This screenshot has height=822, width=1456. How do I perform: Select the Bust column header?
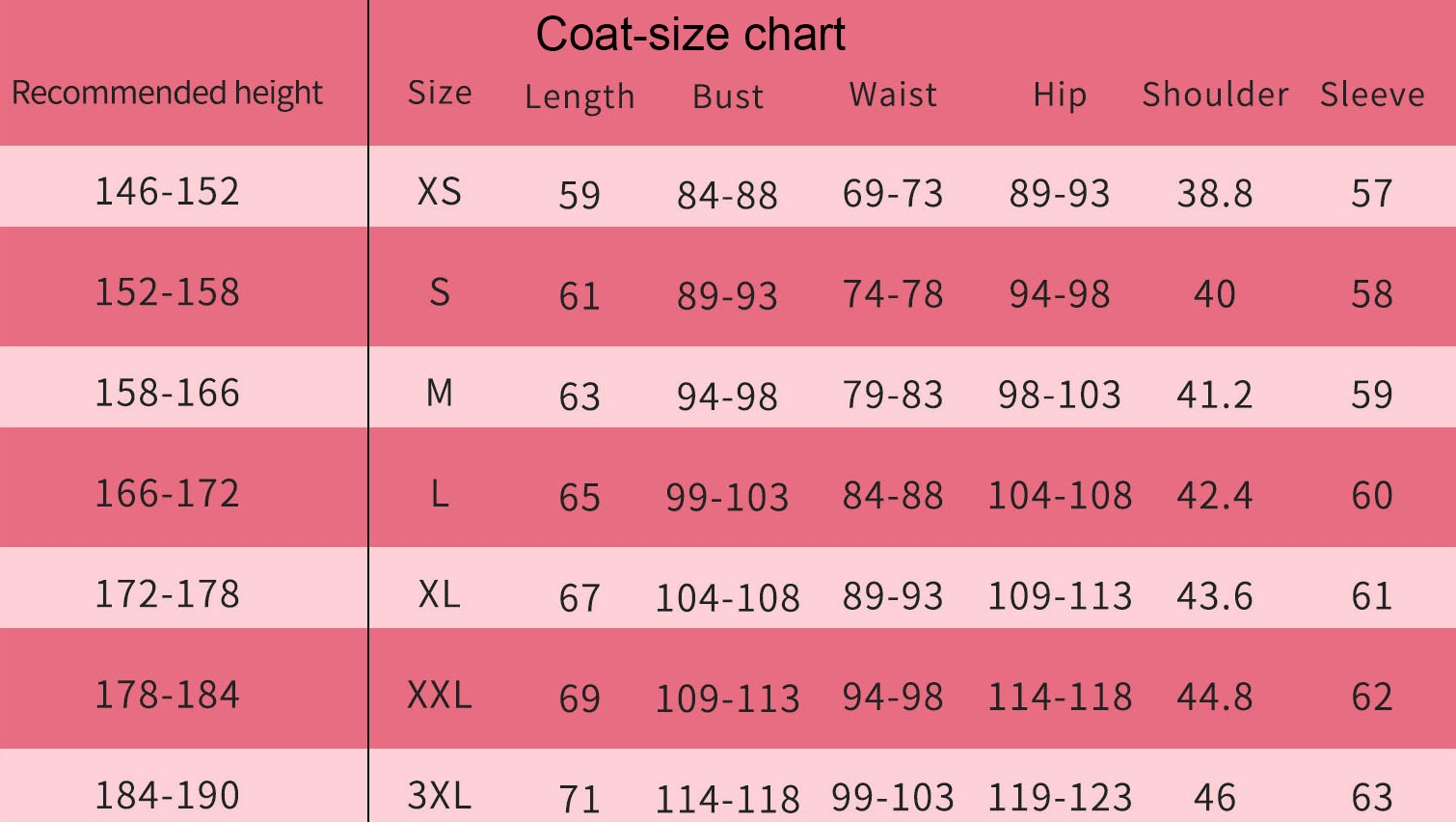tap(728, 96)
